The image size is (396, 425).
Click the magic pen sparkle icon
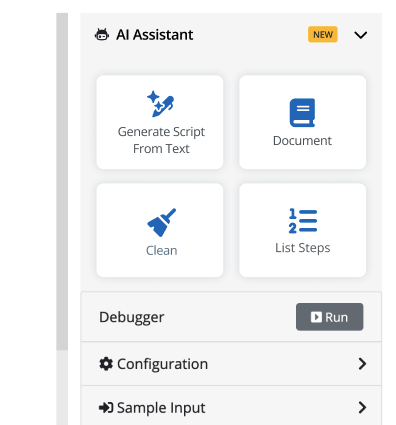pyautogui.click(x=161, y=104)
